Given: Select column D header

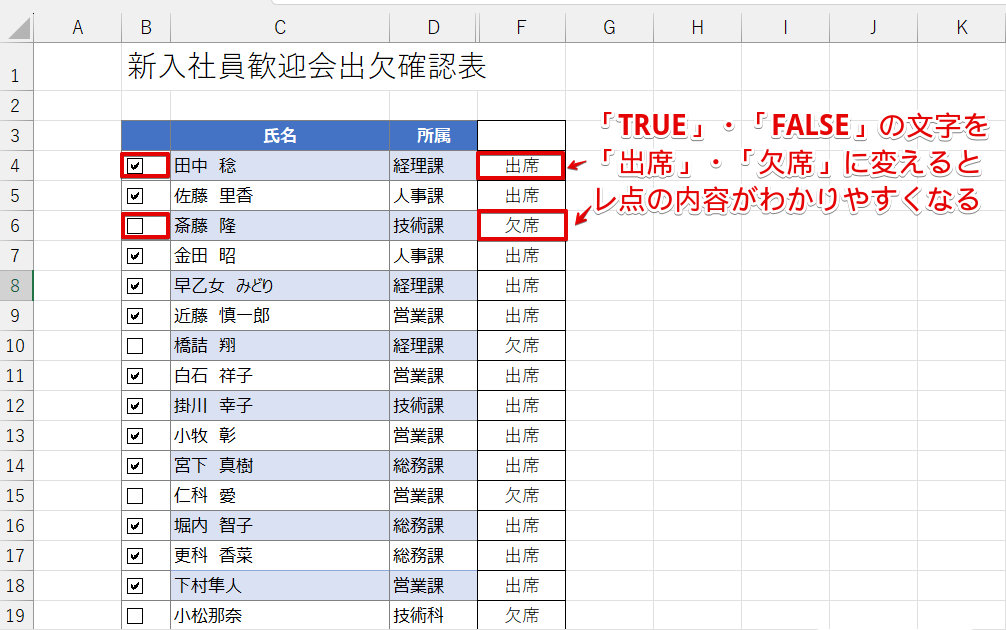Looking at the screenshot, I should [x=434, y=28].
